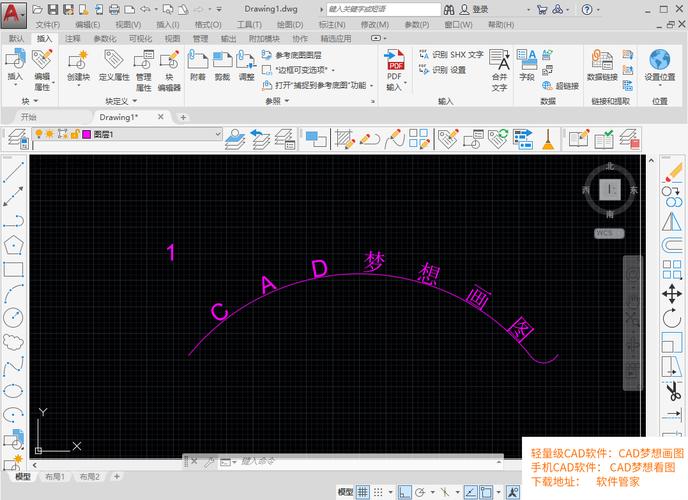The image size is (688, 500).
Task: Toggle the layer lightbulb on/off icon
Action: (x=38, y=133)
